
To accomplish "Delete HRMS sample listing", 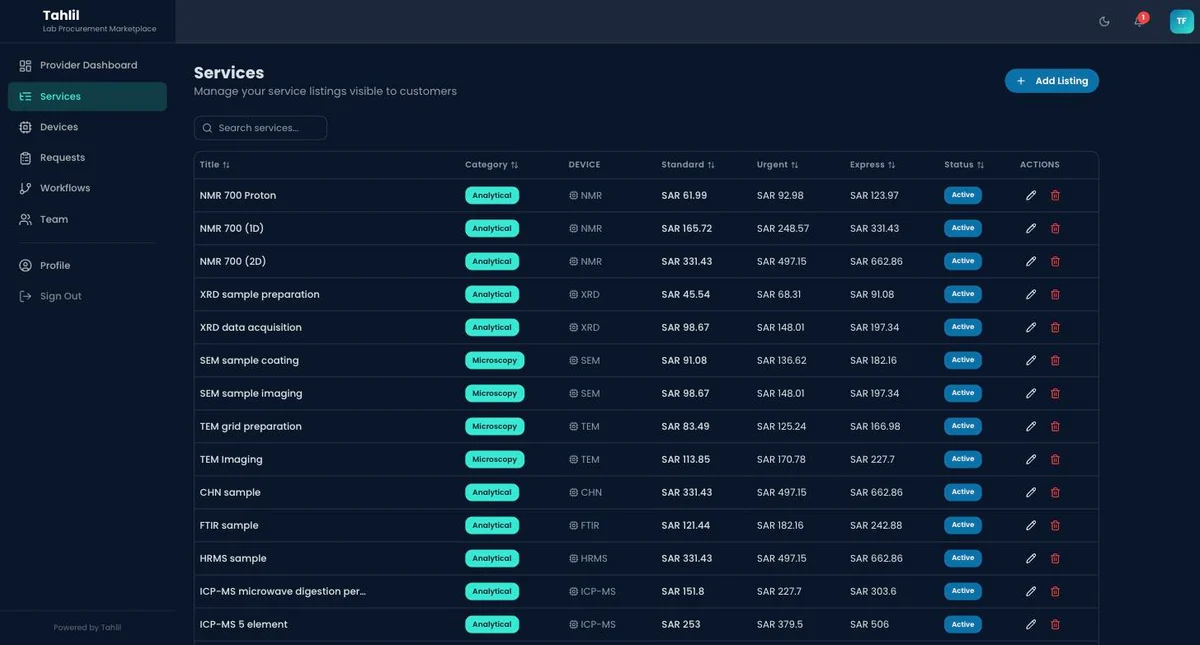I will (1055, 558).
